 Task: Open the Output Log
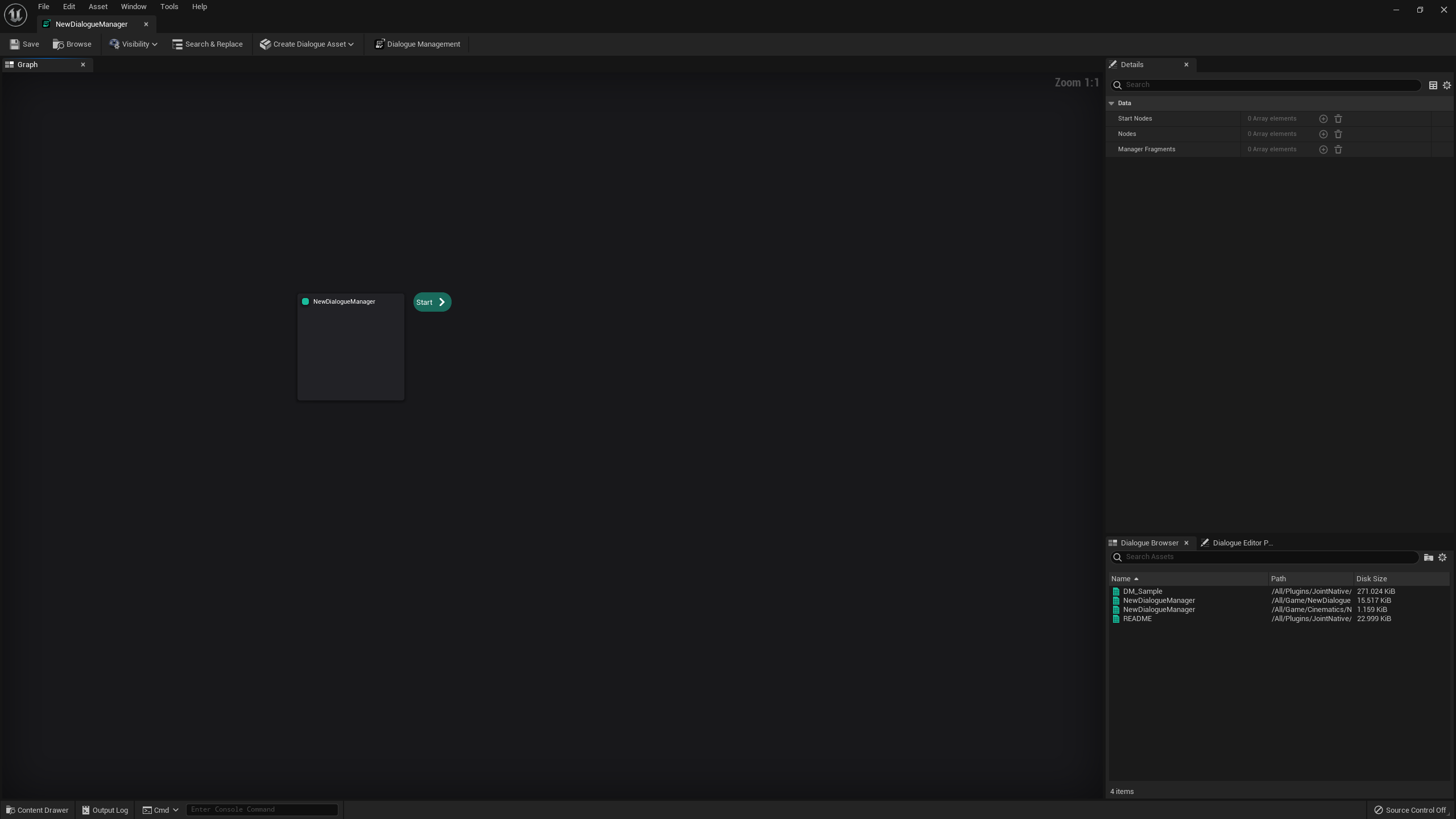tap(105, 810)
